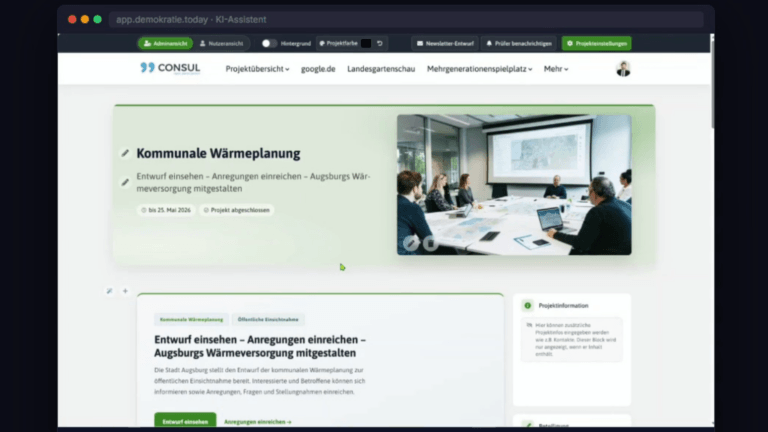This screenshot has height=432, width=768.
Task: Reset project color with the undo arrow icon
Action: (380, 44)
